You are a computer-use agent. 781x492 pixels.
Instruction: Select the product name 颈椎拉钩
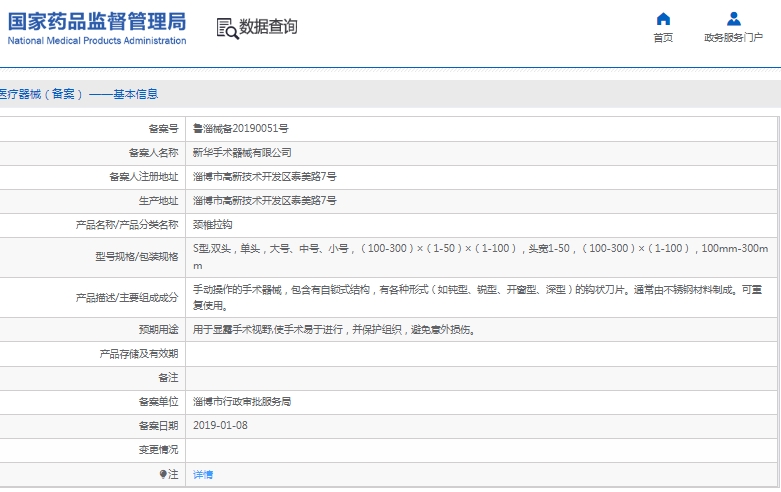(213, 225)
